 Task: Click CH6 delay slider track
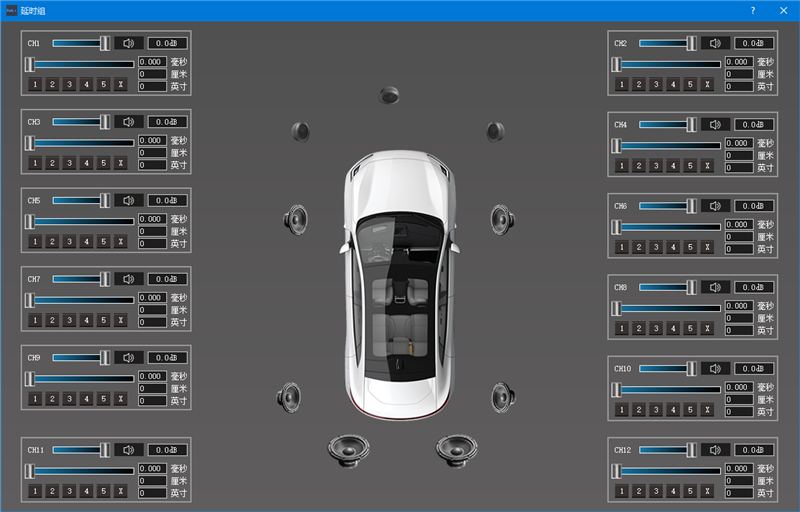click(668, 227)
